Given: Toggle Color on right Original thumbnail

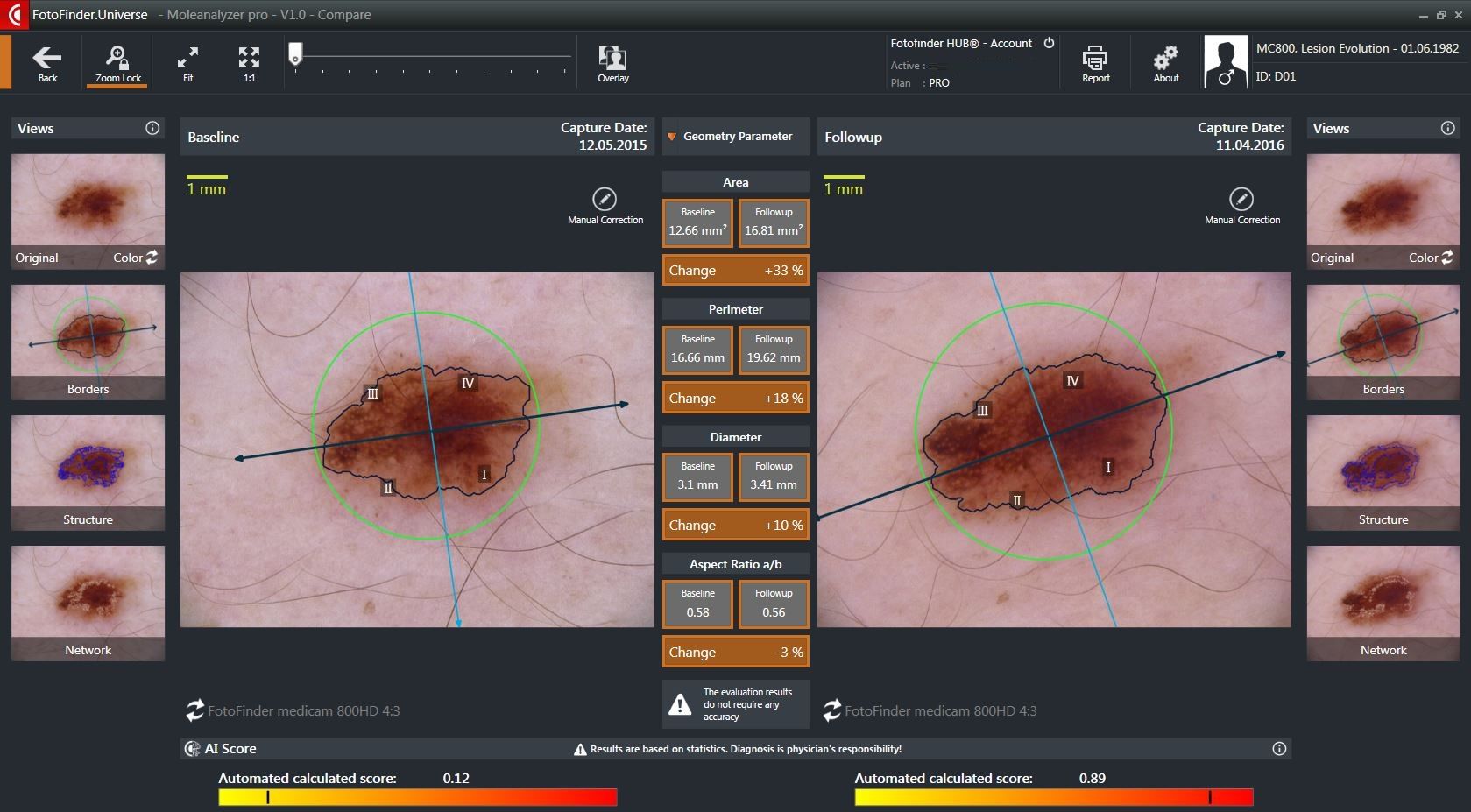Looking at the screenshot, I should click(x=1446, y=258).
